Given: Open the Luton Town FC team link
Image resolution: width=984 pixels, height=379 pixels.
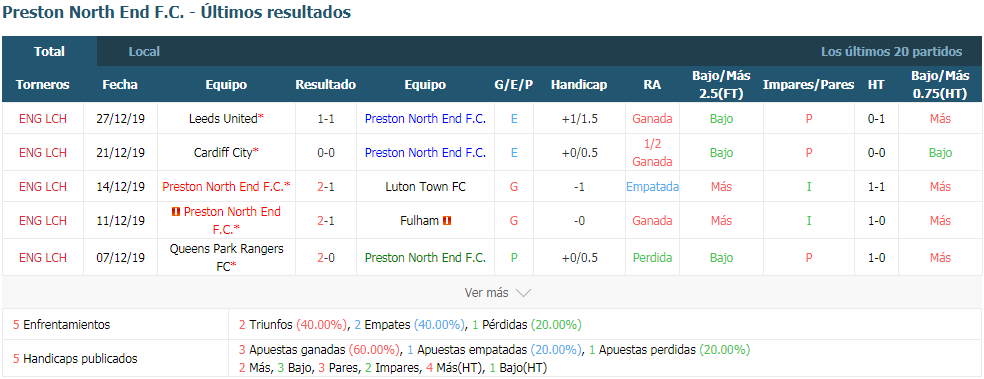Looking at the screenshot, I should pos(425,186).
